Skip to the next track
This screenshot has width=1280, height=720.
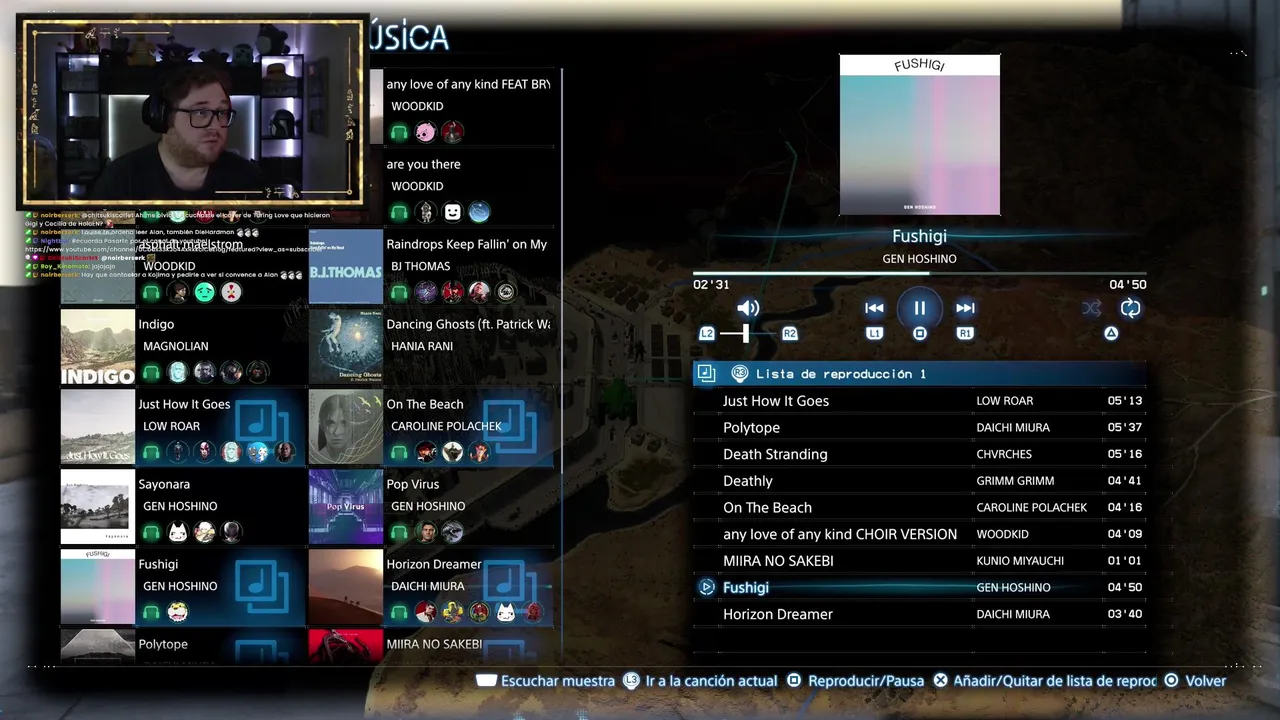pos(965,308)
